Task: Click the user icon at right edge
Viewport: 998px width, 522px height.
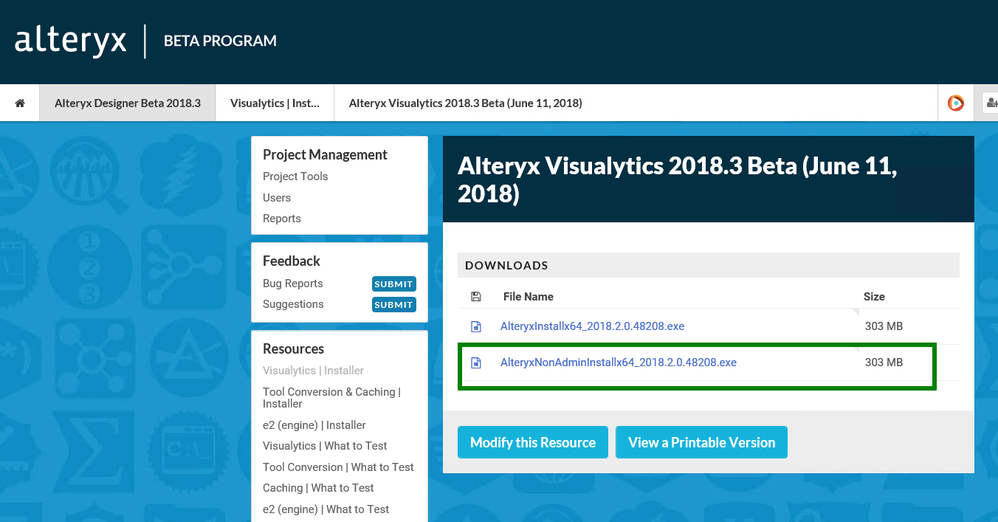Action: pos(991,102)
